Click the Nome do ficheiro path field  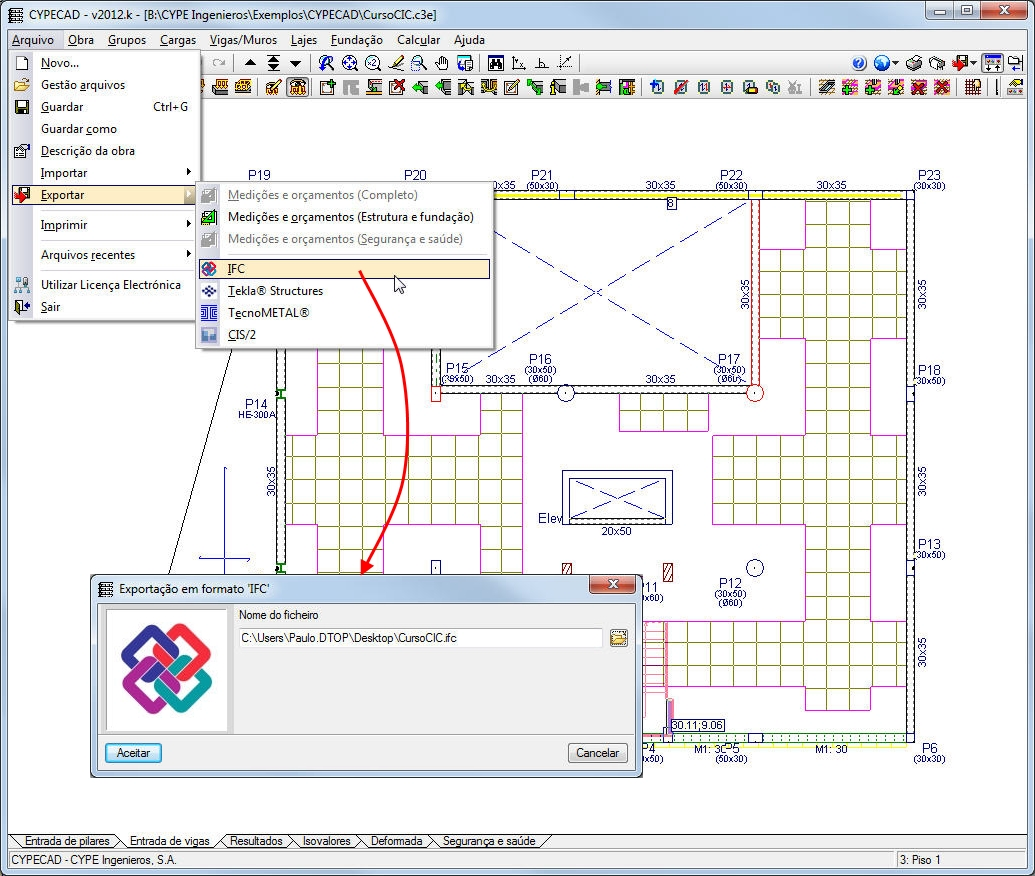[x=421, y=638]
